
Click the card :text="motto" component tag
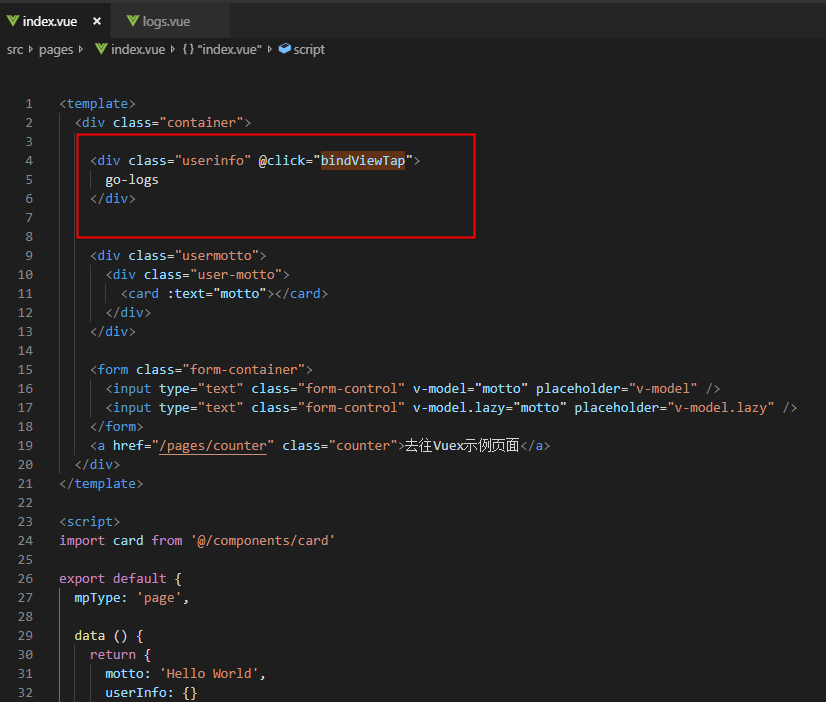224,293
